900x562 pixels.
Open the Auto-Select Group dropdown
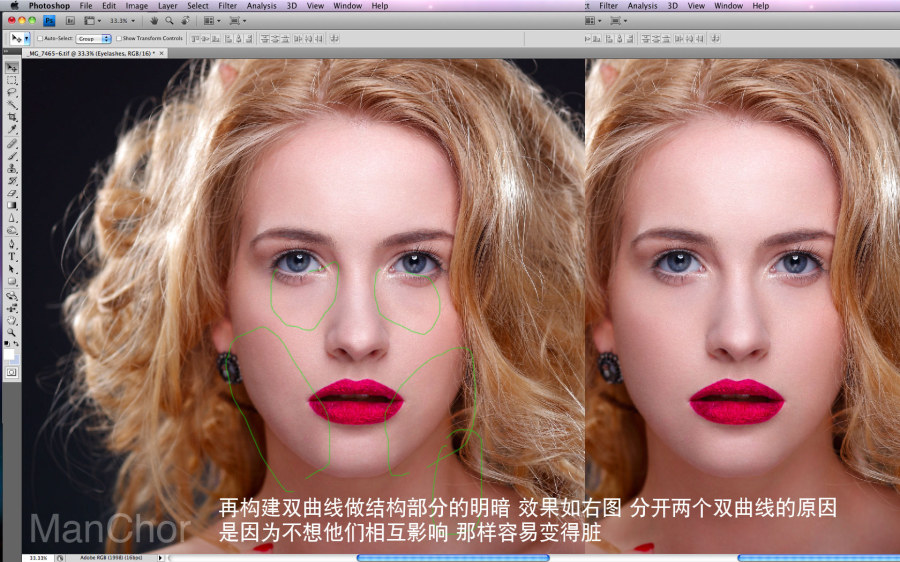click(x=94, y=38)
